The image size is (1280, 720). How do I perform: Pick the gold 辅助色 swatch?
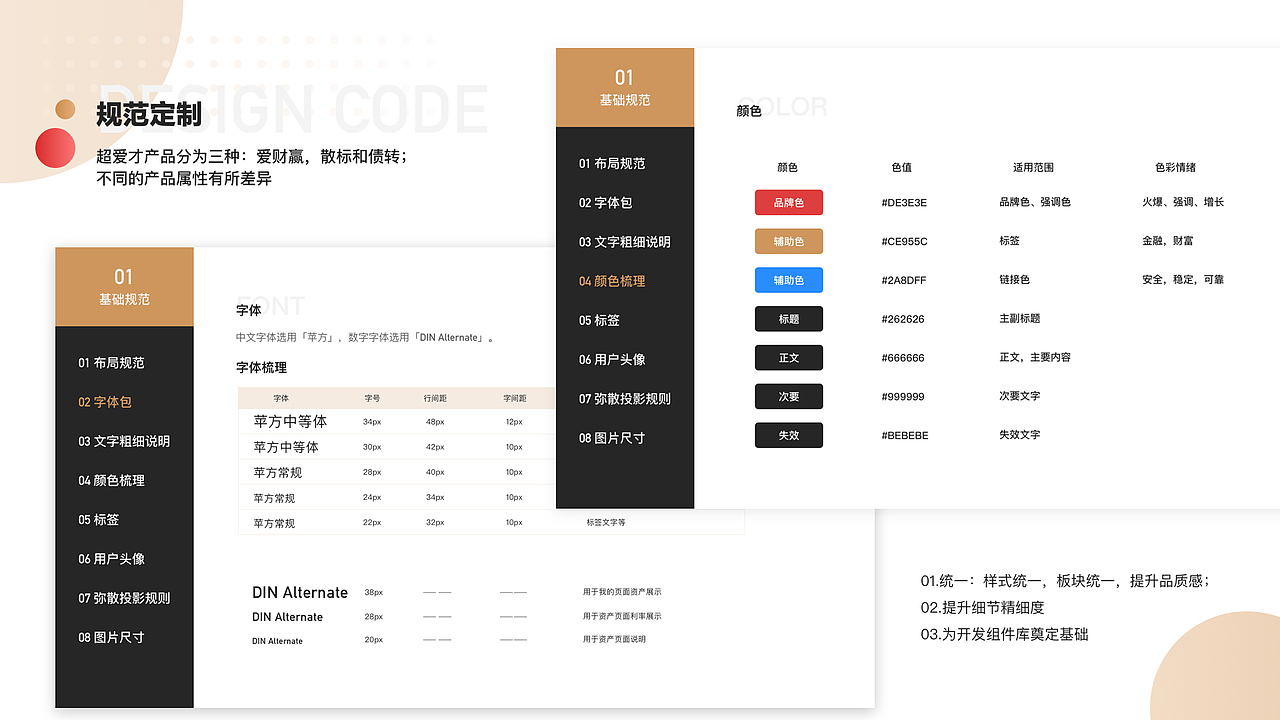[x=788, y=241]
